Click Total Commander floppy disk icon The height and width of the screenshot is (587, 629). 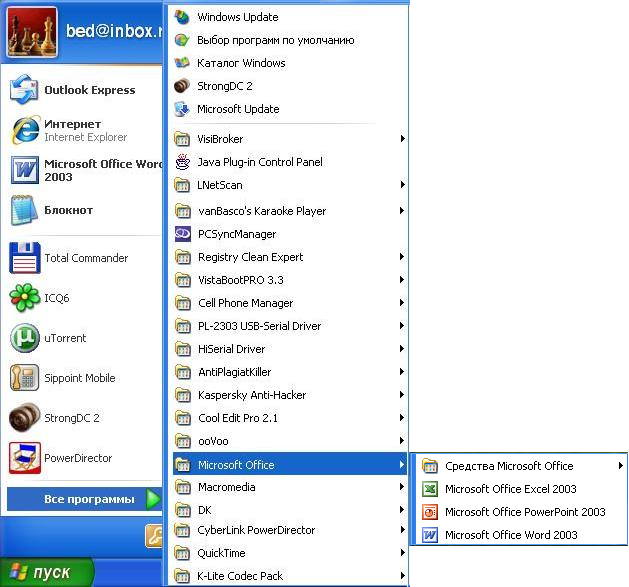25,258
